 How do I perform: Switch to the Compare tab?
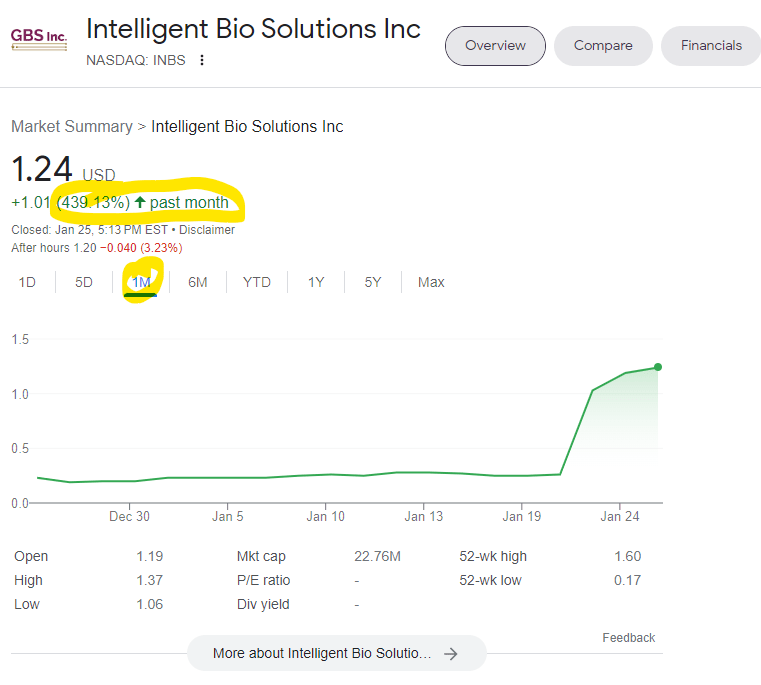[x=603, y=46]
